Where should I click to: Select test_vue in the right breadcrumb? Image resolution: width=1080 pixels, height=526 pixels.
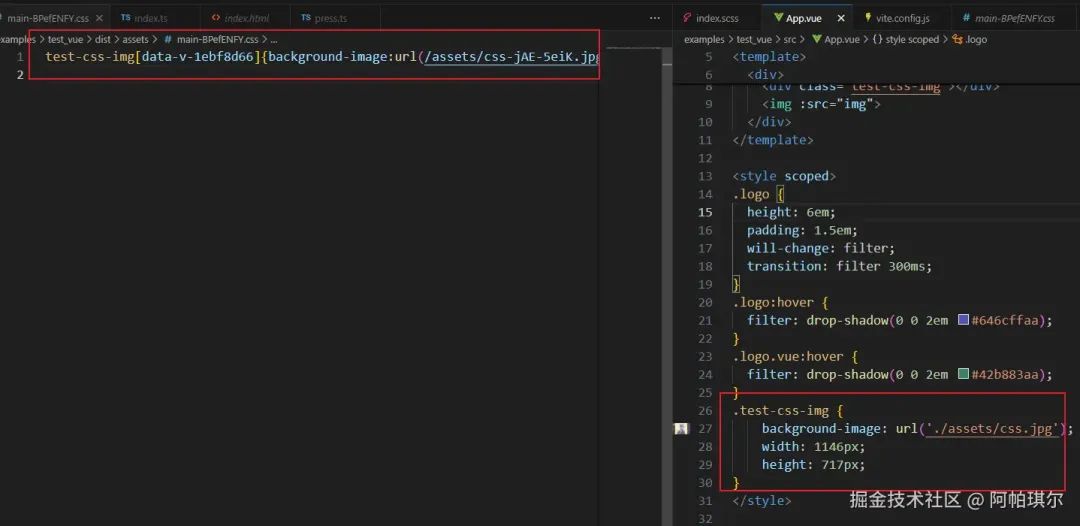tap(754, 40)
